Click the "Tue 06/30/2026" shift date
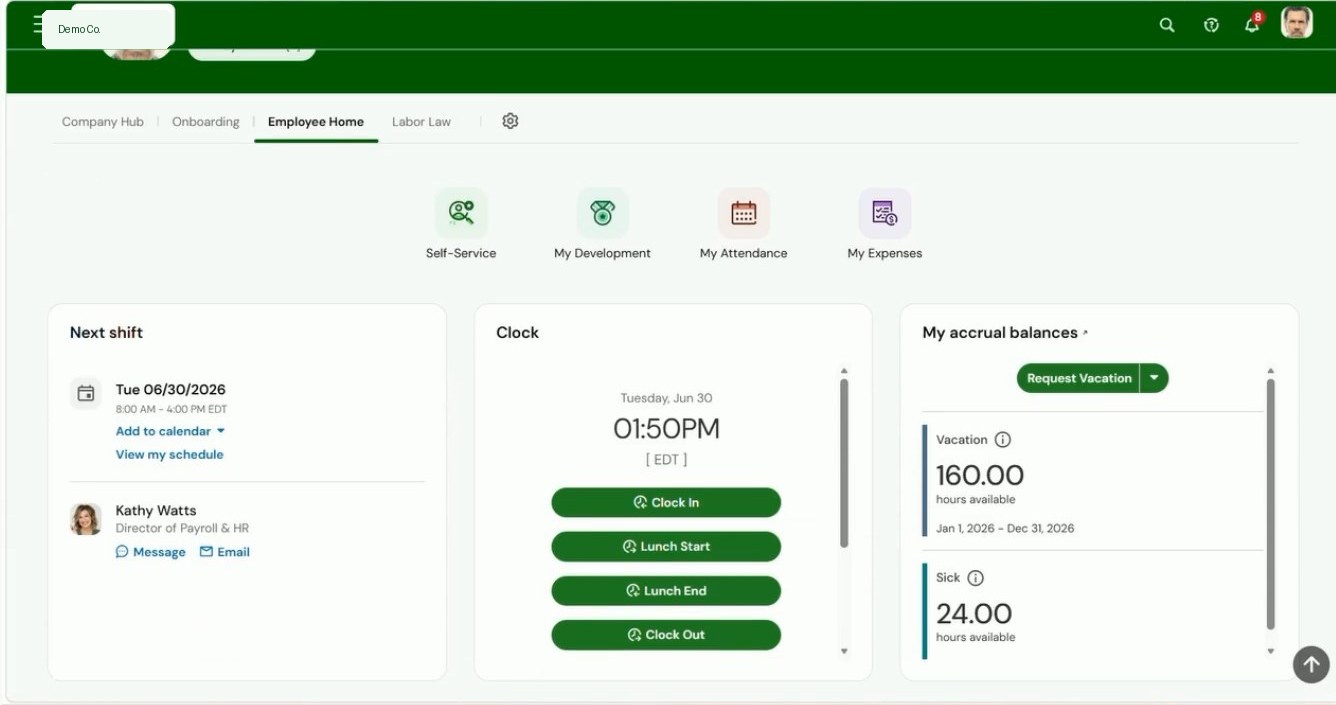This screenshot has width=1336, height=705. point(171,390)
